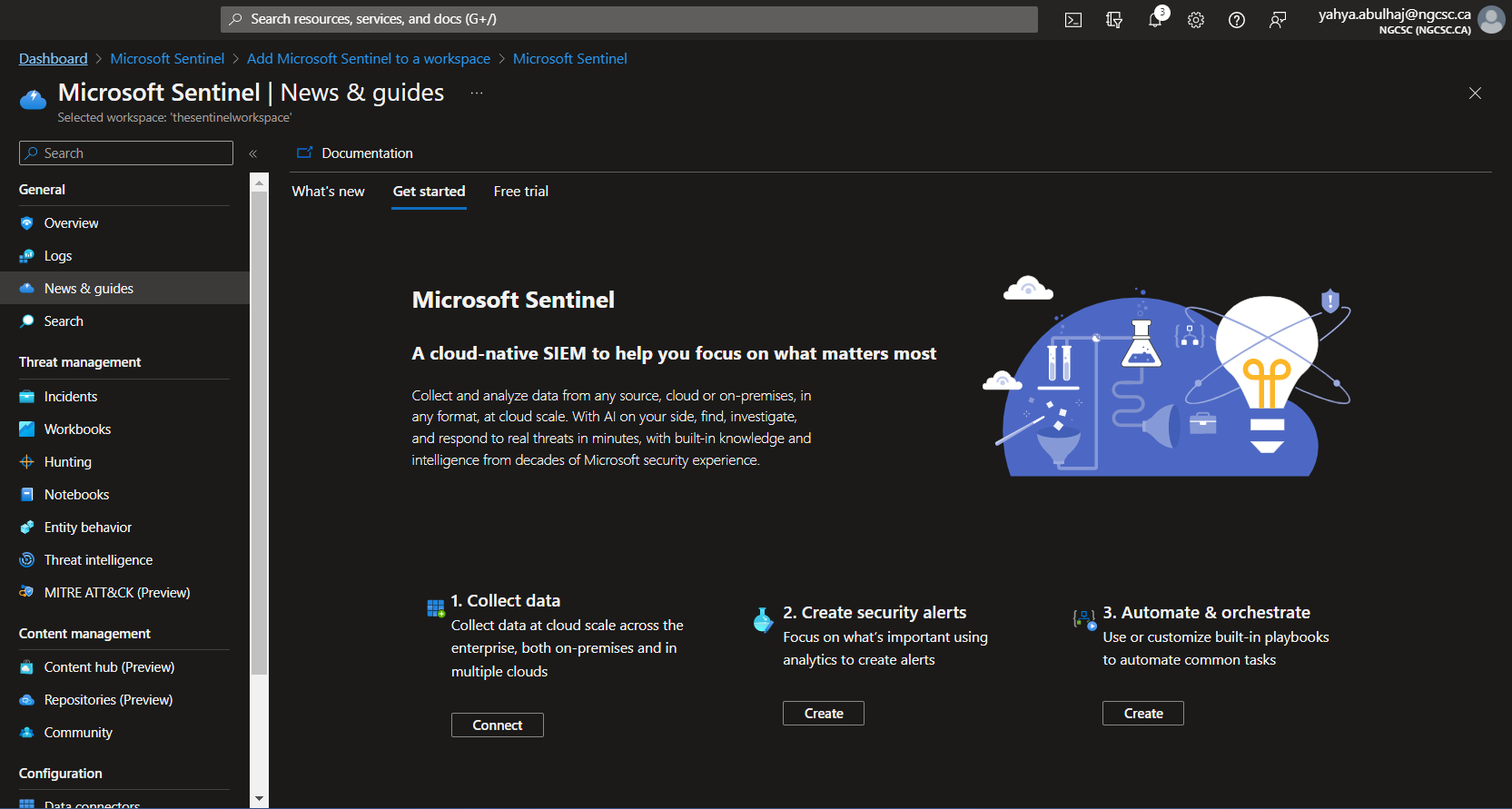Viewport: 1512px width, 809px height.
Task: Click the Logs icon in sidebar
Action: pyautogui.click(x=27, y=256)
